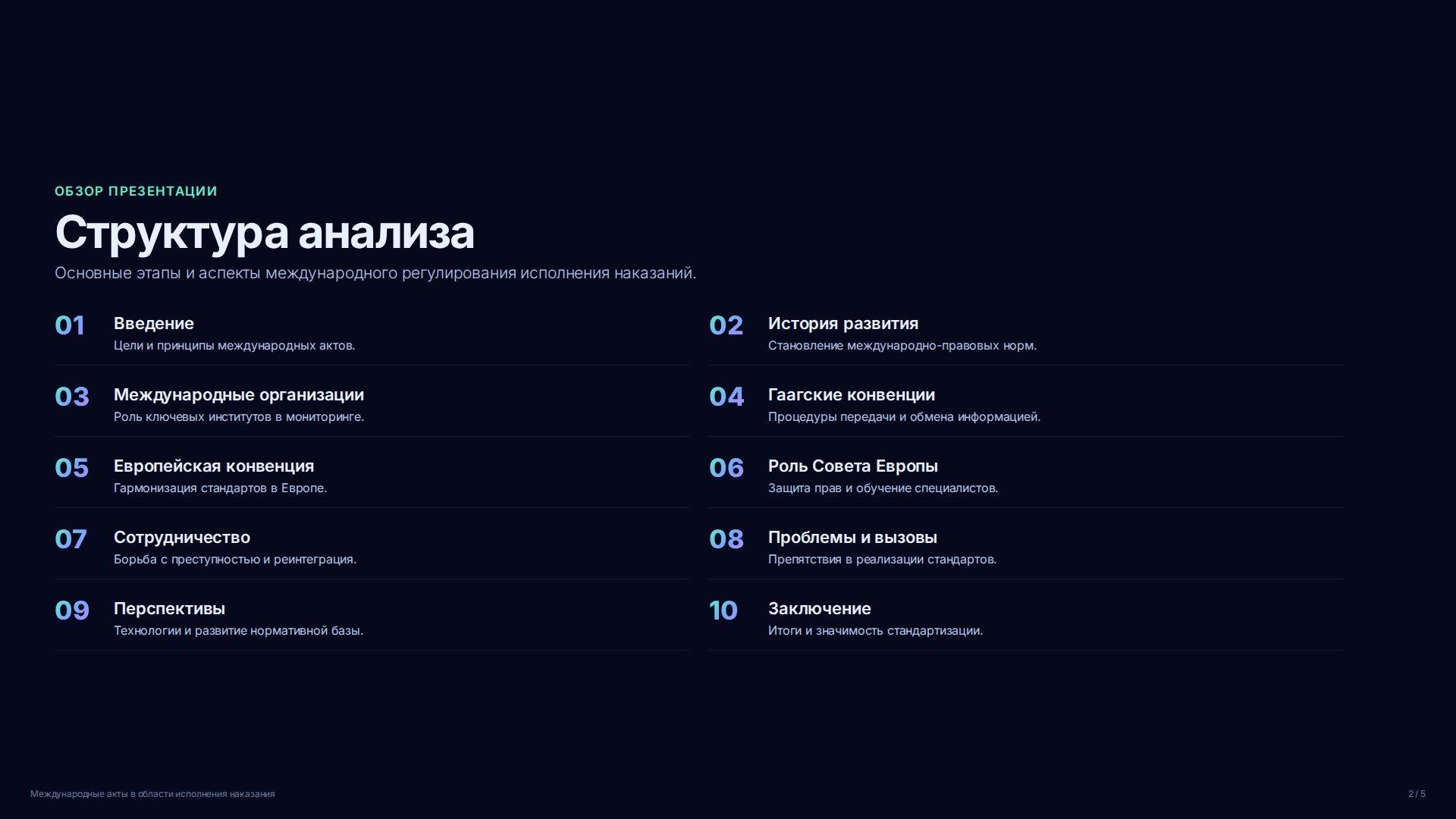Click 'Итоги и значимость стандартизации.'
Viewport: 1456px width, 819px height.
(x=876, y=631)
